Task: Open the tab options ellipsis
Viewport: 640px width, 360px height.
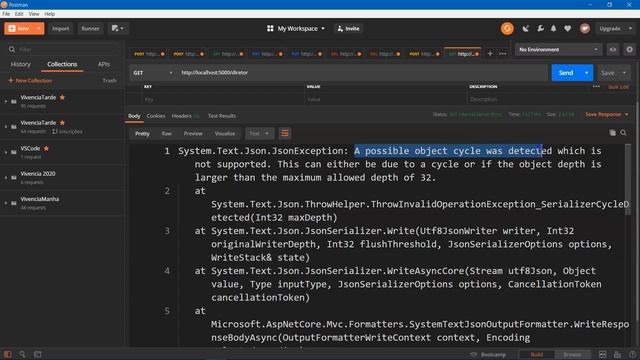Action: [x=502, y=53]
